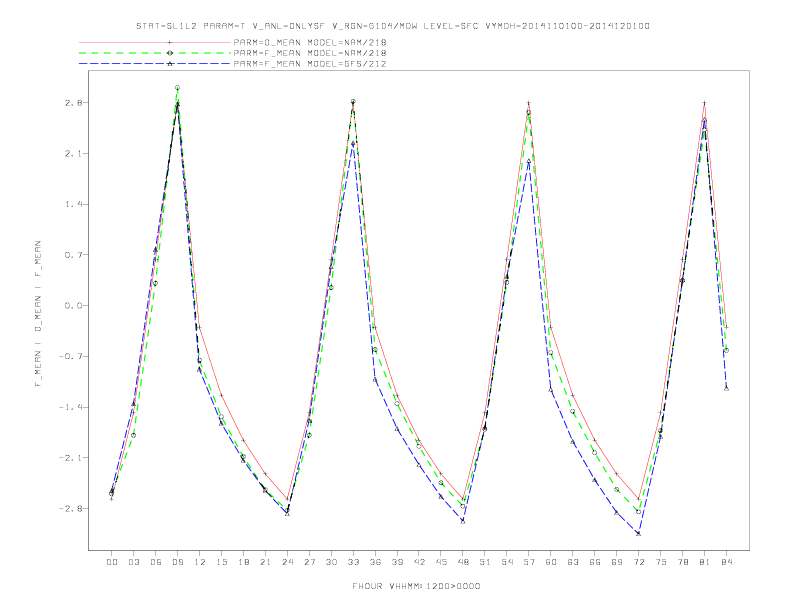
Task: Click x-axis tick label 09
Action: 177,562
